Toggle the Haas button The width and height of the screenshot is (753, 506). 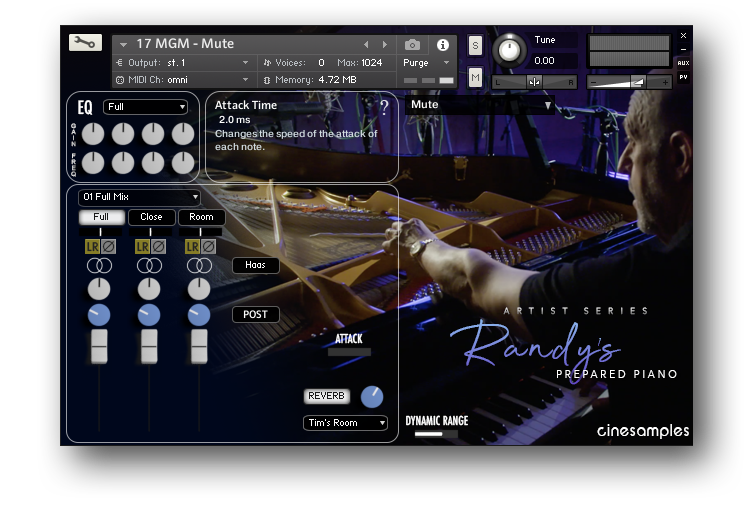click(x=255, y=265)
